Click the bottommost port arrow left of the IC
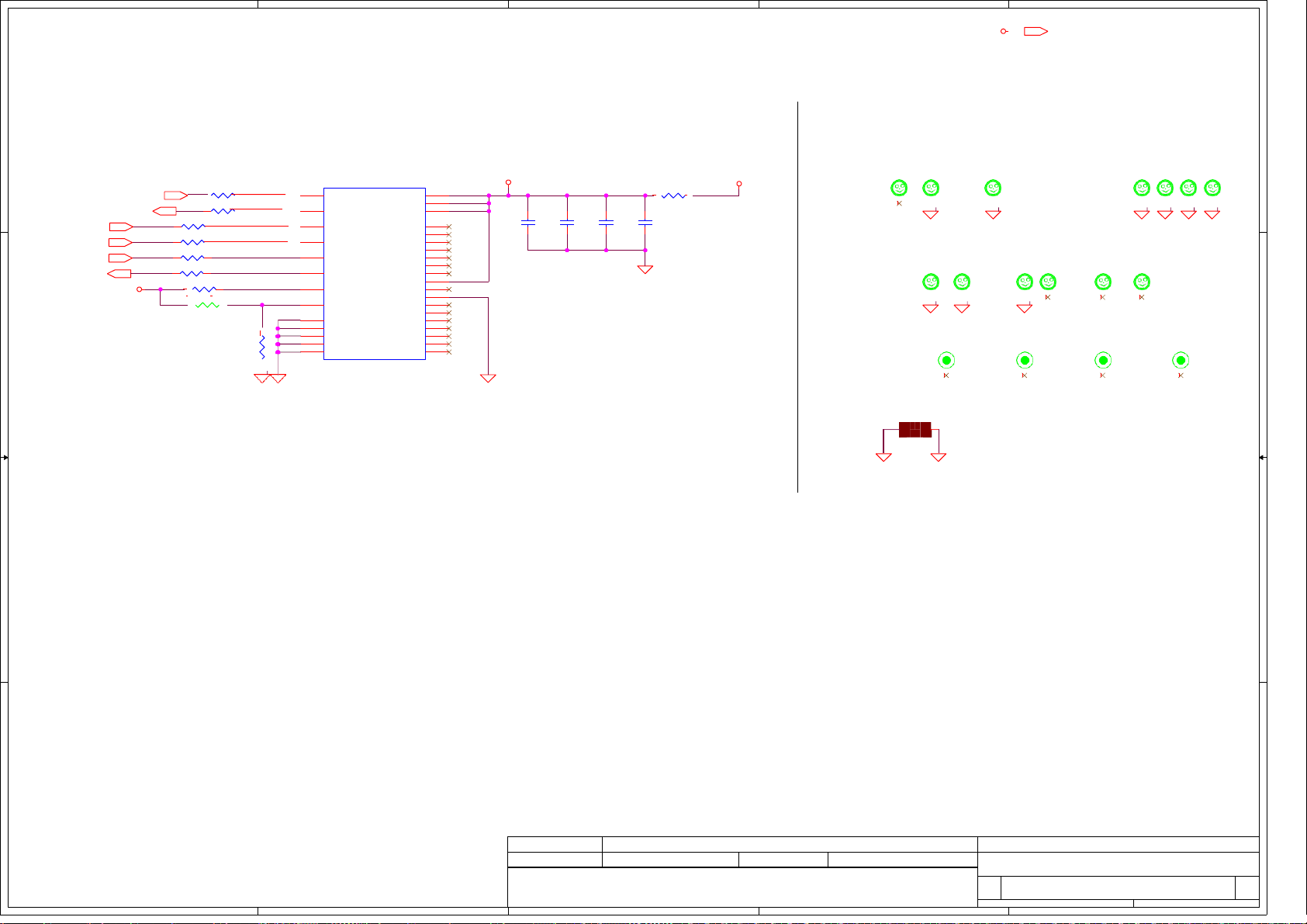This screenshot has height=924, width=1307. click(119, 273)
